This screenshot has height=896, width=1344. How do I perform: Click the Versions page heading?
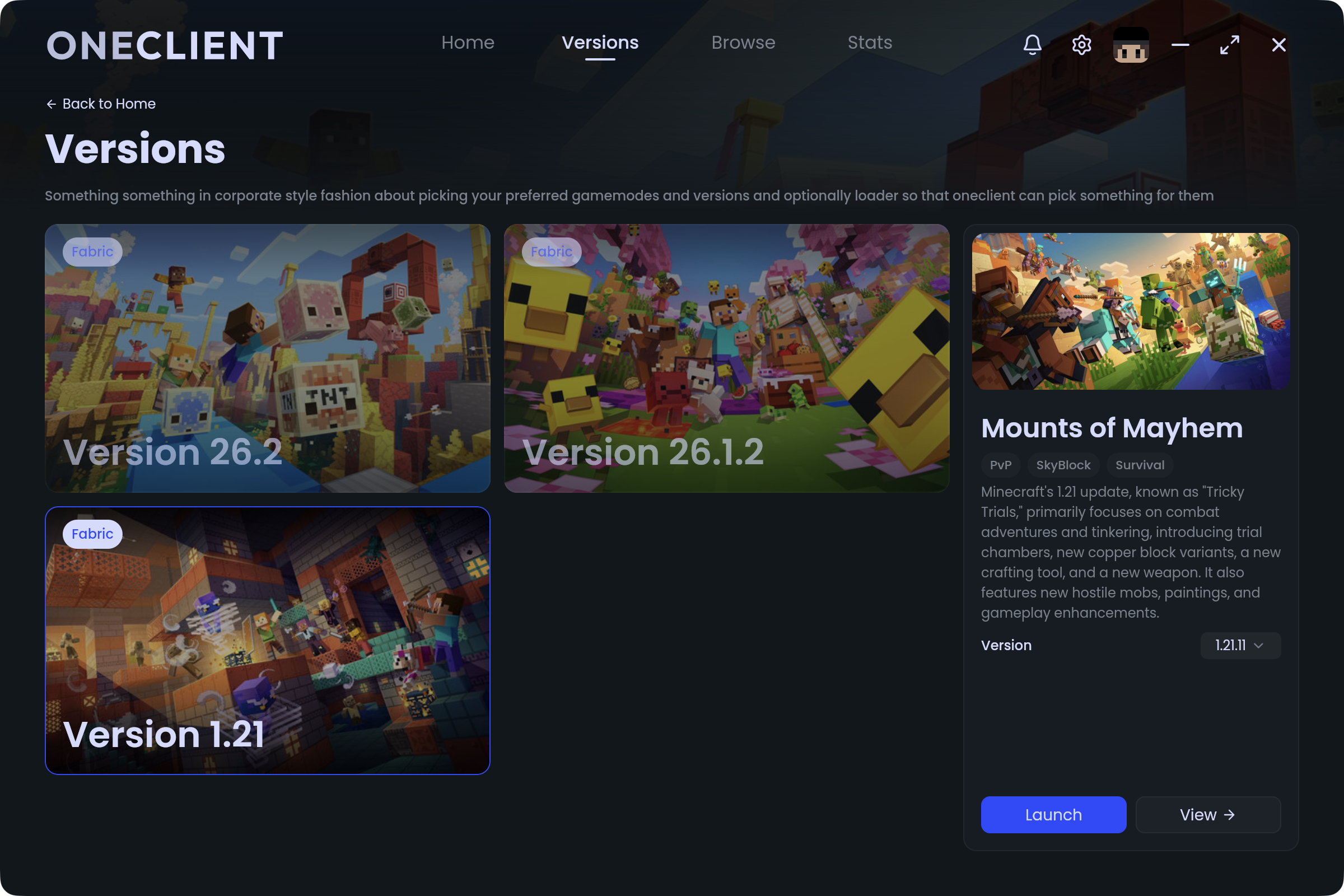136,148
